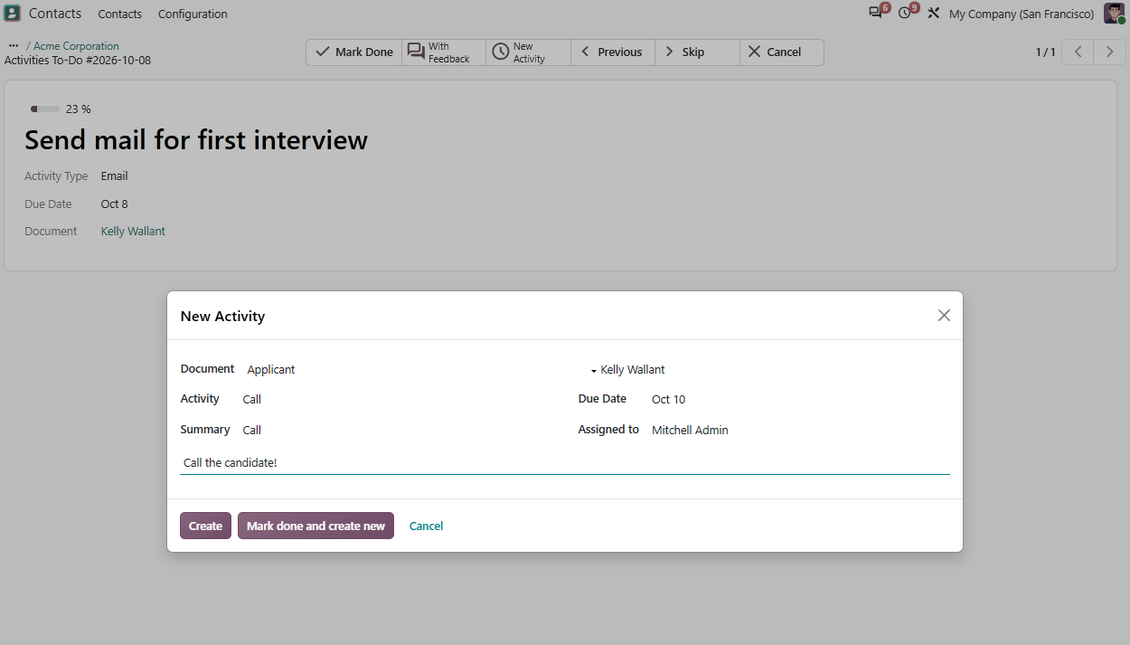The width and height of the screenshot is (1130, 645).
Task: Click the Previous button
Action: tap(613, 52)
